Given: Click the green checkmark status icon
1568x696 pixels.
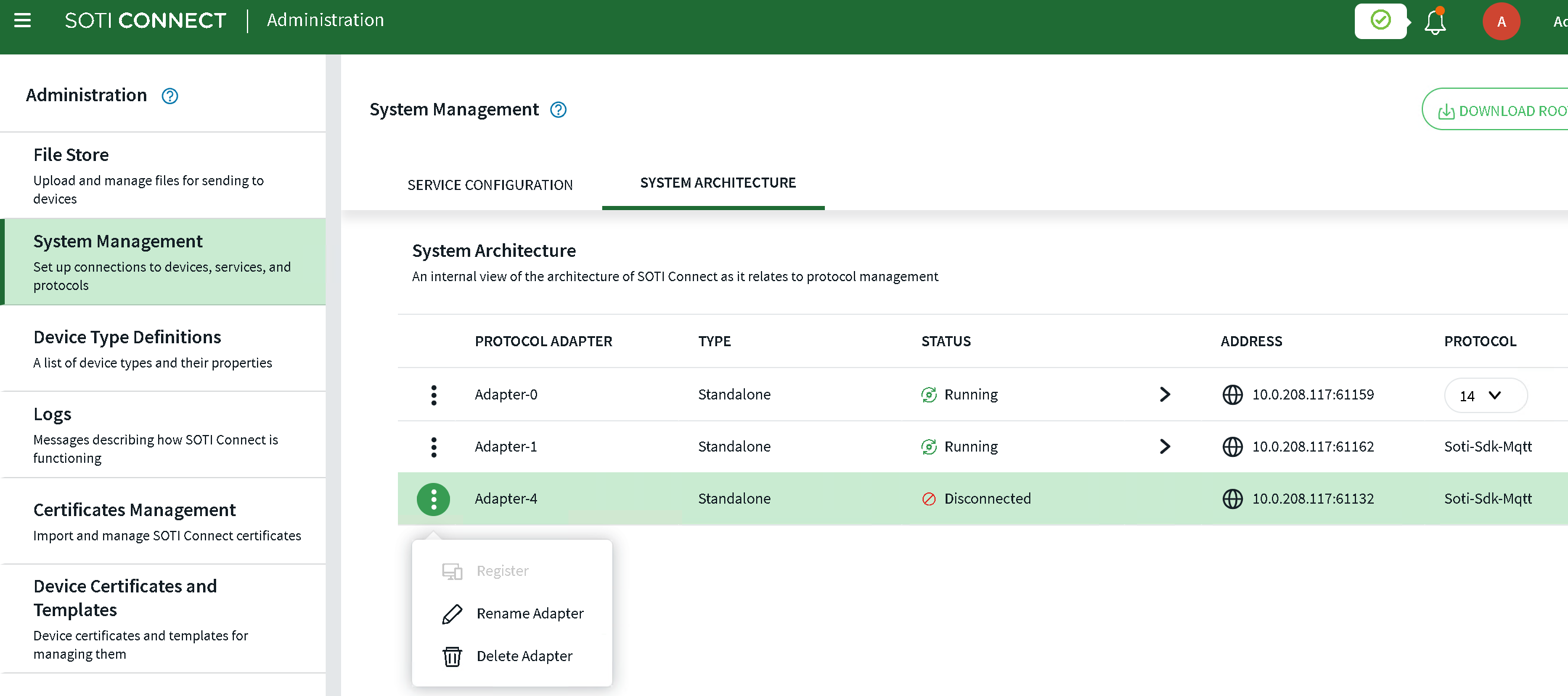Looking at the screenshot, I should 1380,21.
